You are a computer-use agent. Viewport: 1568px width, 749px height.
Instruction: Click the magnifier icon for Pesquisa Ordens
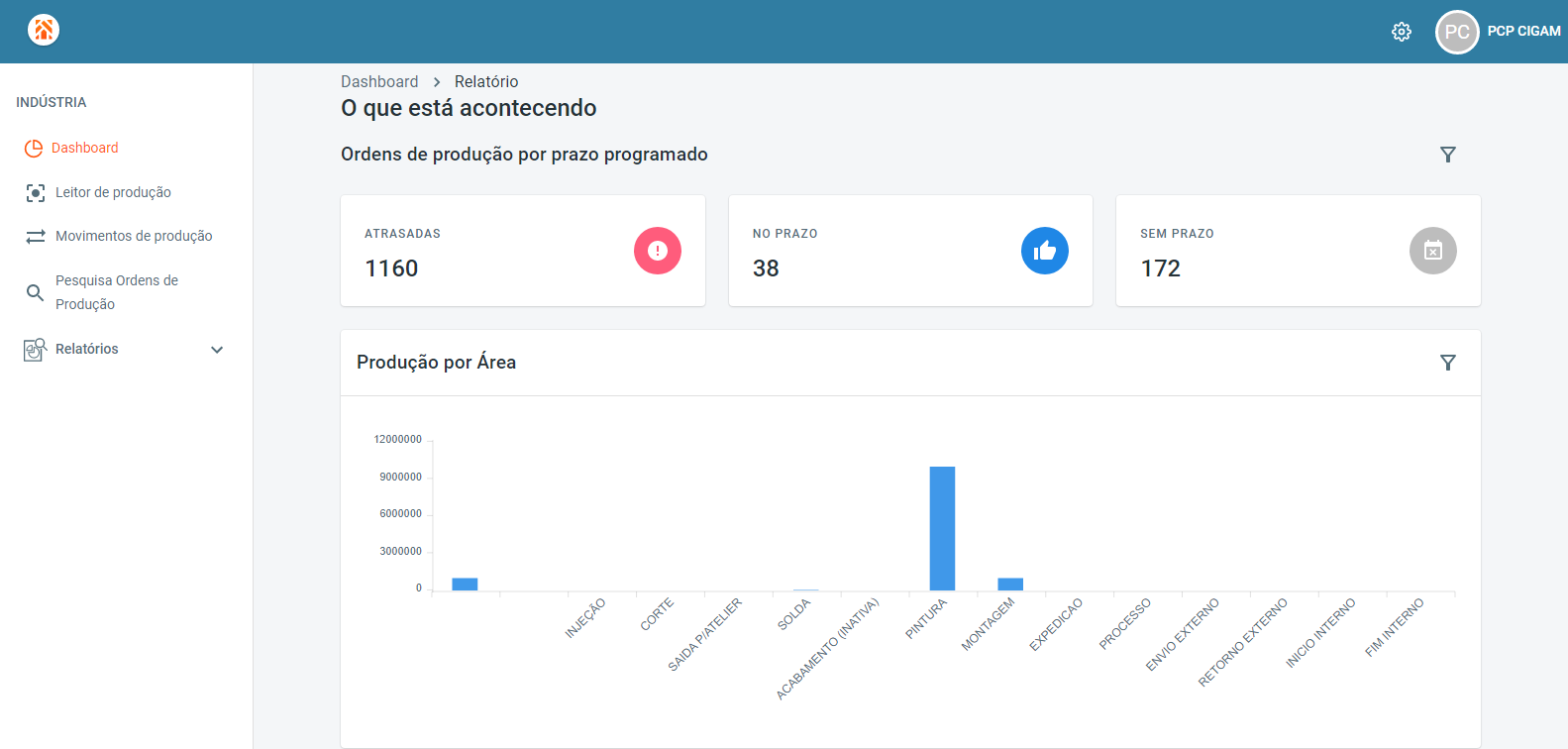35,292
